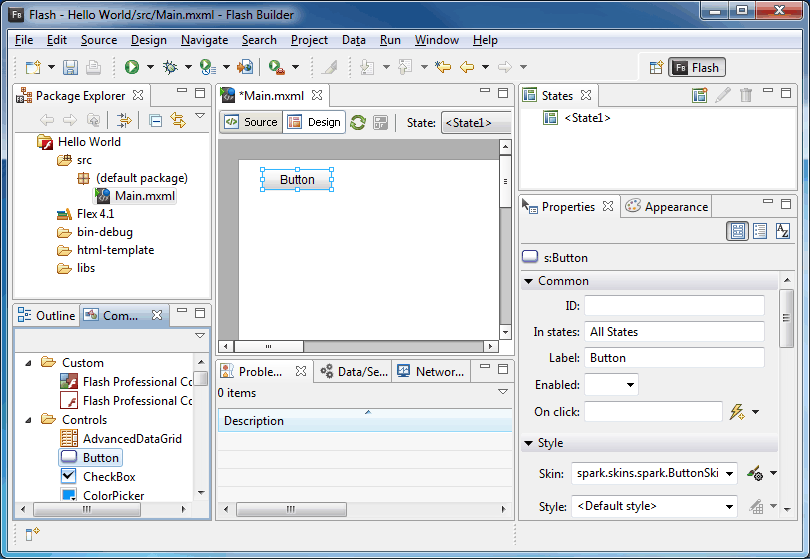Switch Properties to Category view
Screen dimensions: 810x559
760,231
